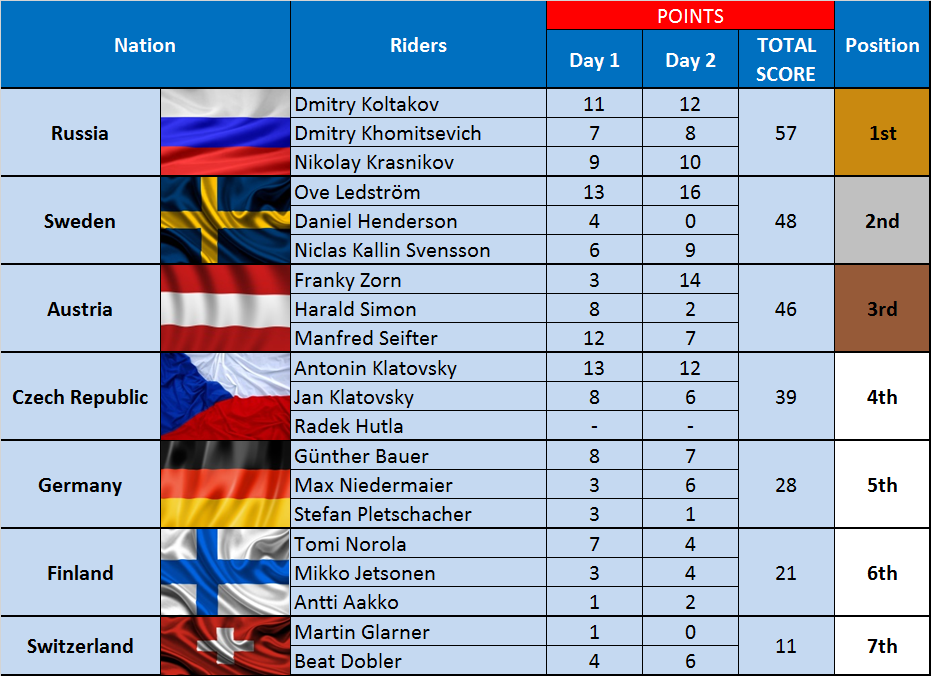
Task: Click the Czech Republic flag image
Action: tap(225, 397)
